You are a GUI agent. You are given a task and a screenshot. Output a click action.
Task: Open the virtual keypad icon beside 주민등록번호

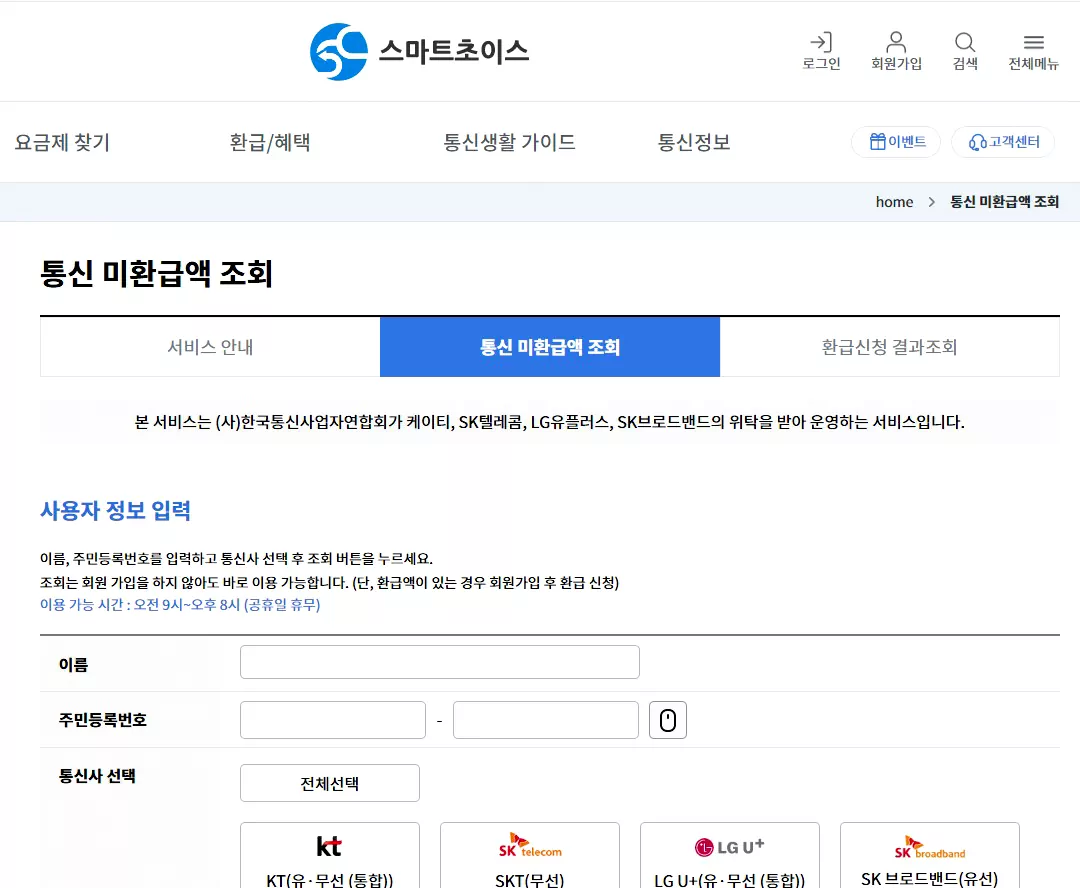(668, 719)
